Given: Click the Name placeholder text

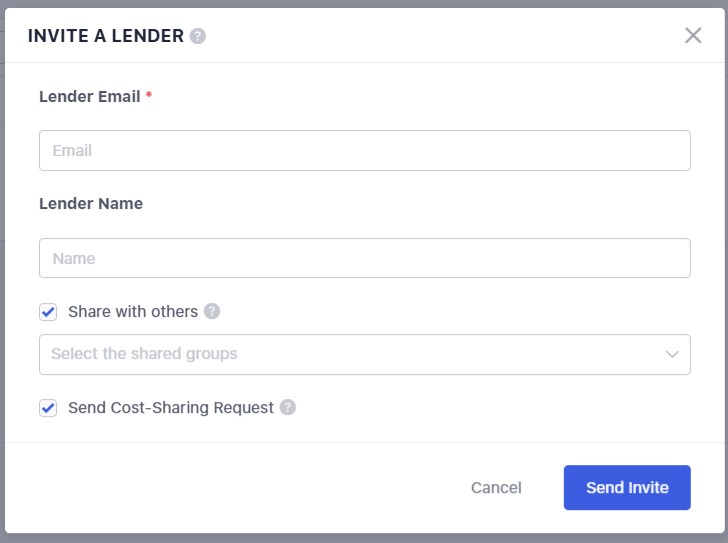Looking at the screenshot, I should [x=74, y=258].
